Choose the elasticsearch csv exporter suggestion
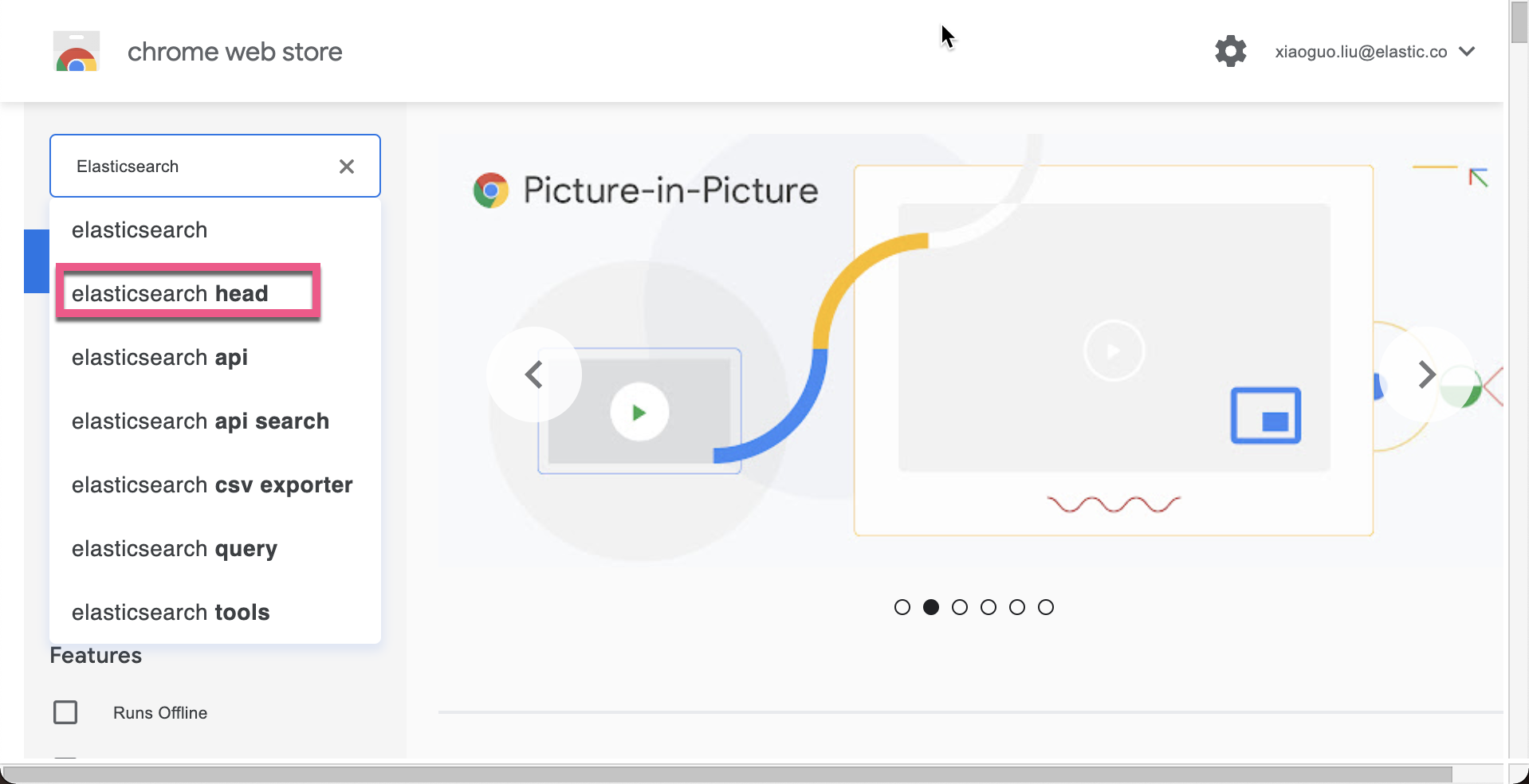This screenshot has height=784, width=1529. 211,484
